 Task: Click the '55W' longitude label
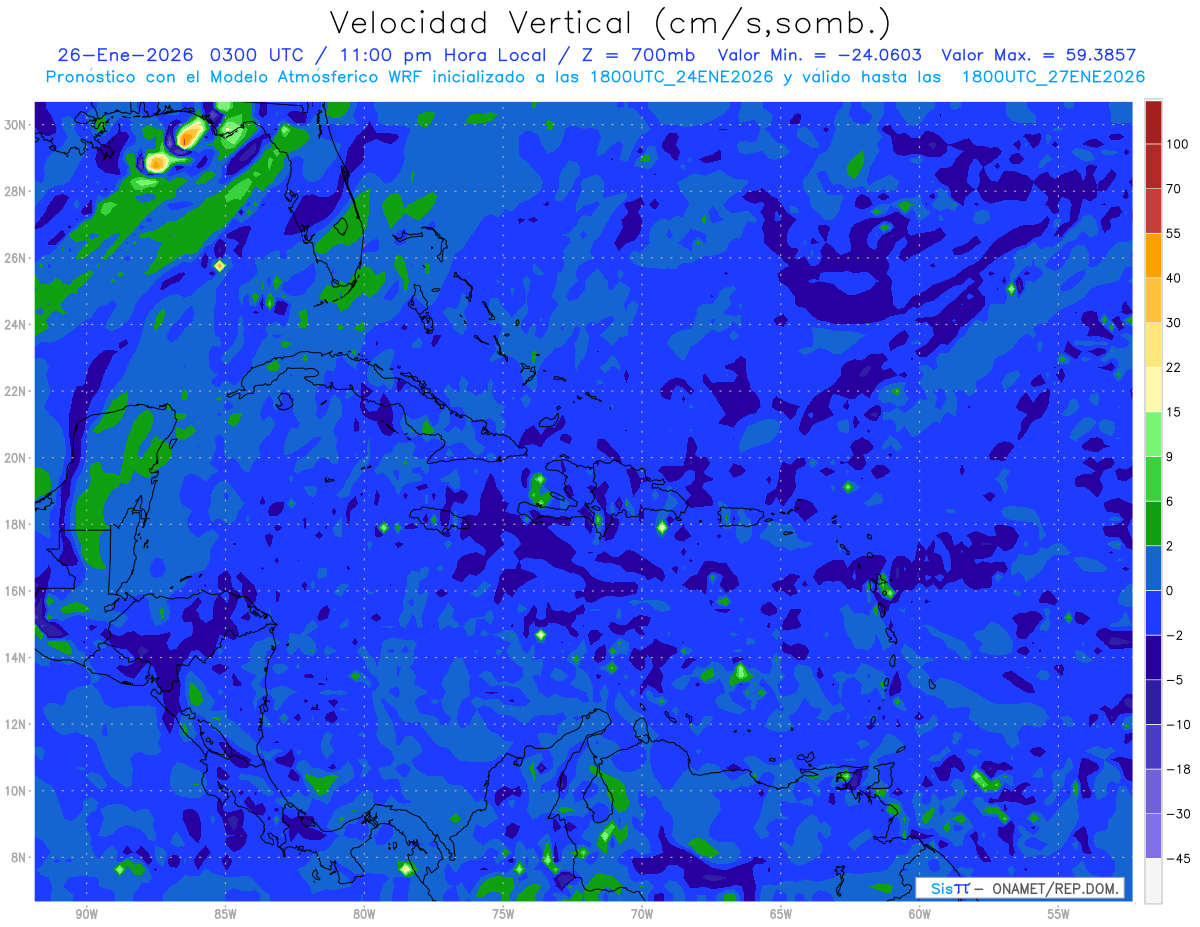point(1059,914)
